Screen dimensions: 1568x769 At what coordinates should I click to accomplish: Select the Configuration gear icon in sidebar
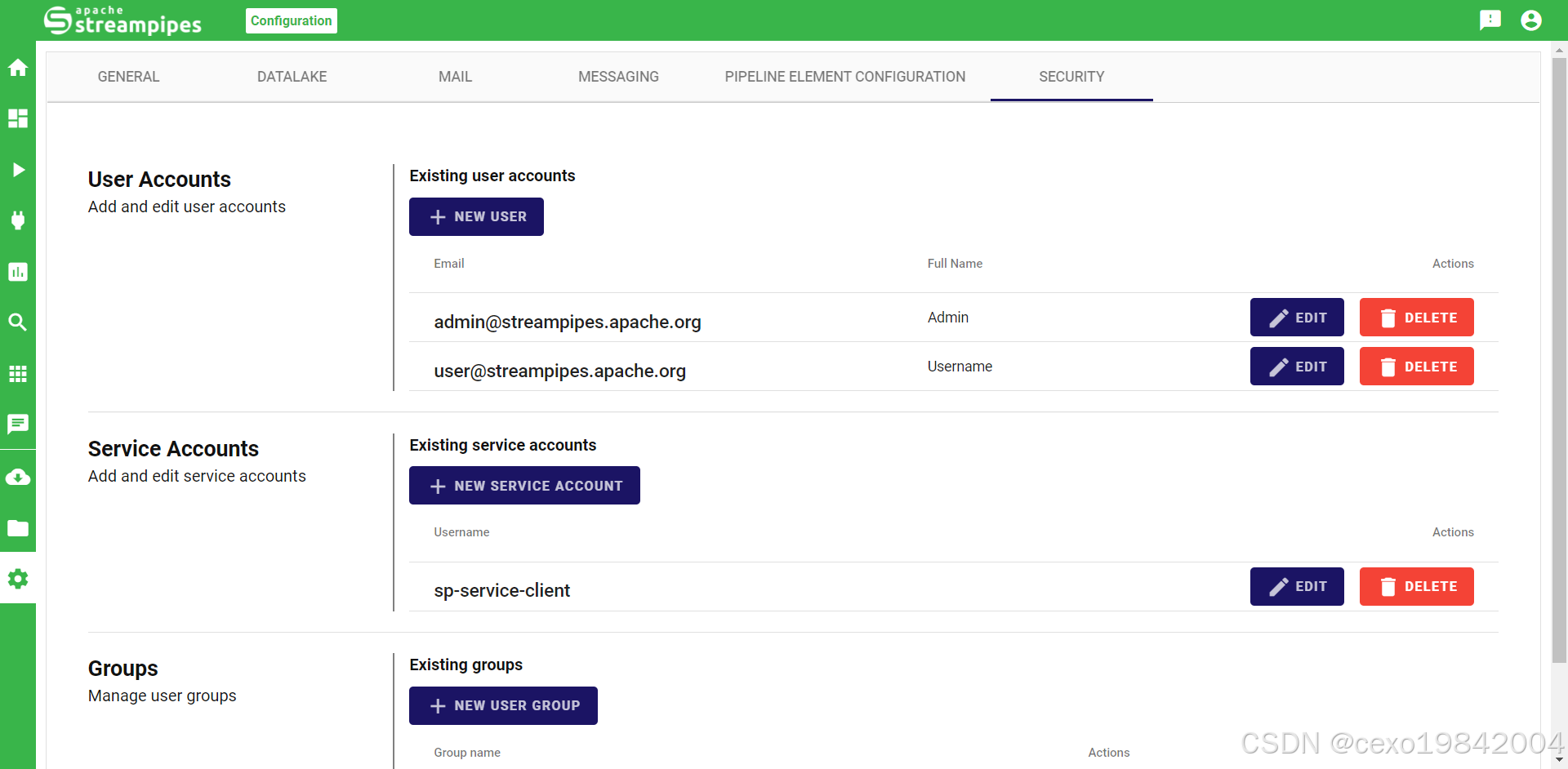click(17, 580)
